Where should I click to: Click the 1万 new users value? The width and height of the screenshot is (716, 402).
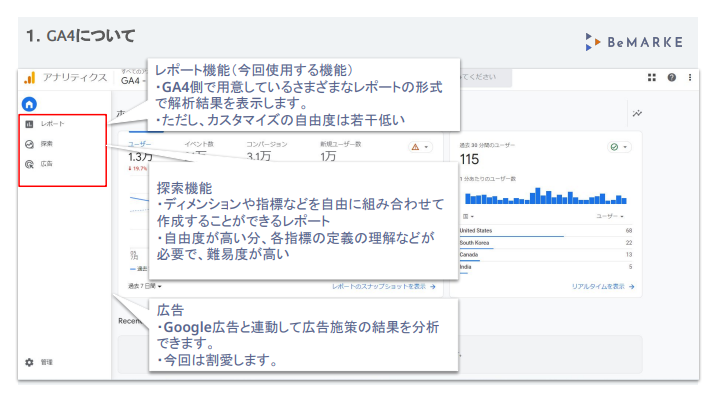328,156
